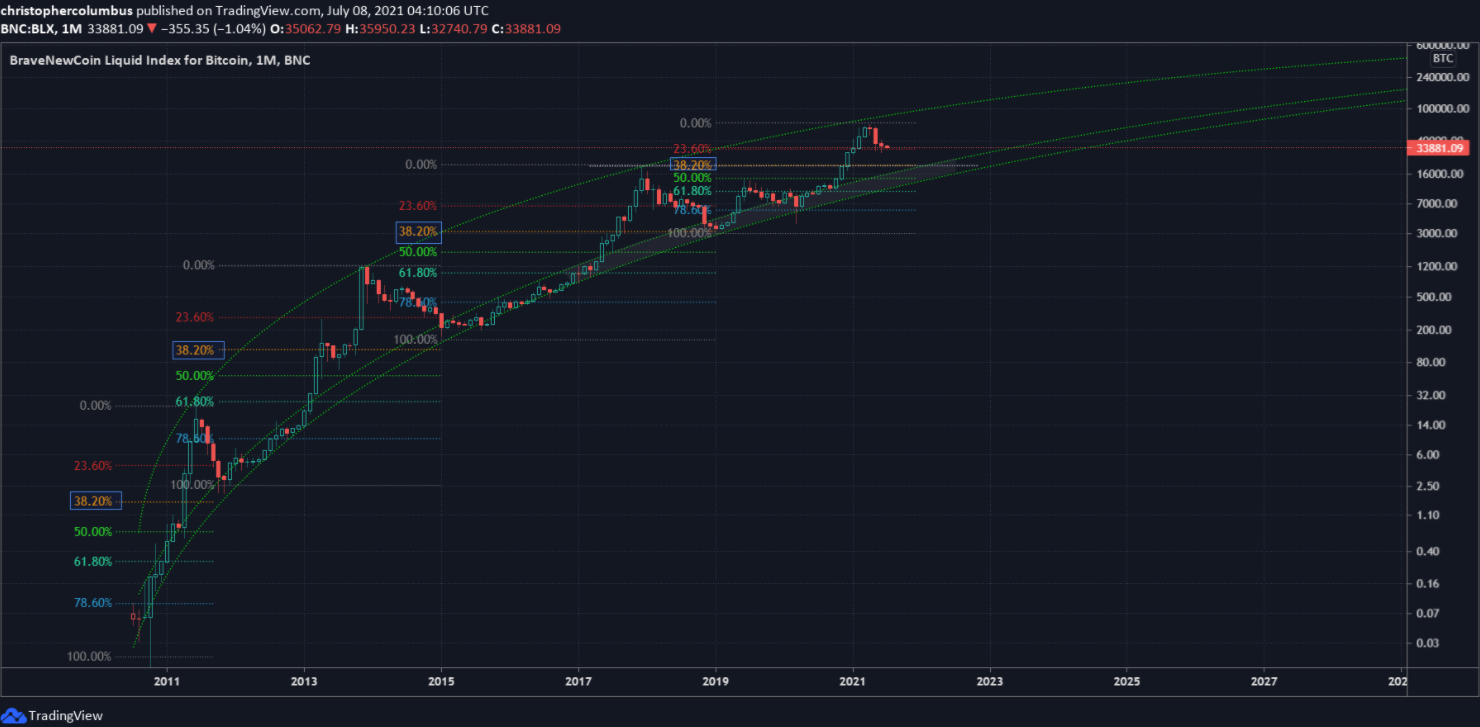Click the red down-arrow price change indicator
The image size is (1480, 727).
click(x=151, y=29)
